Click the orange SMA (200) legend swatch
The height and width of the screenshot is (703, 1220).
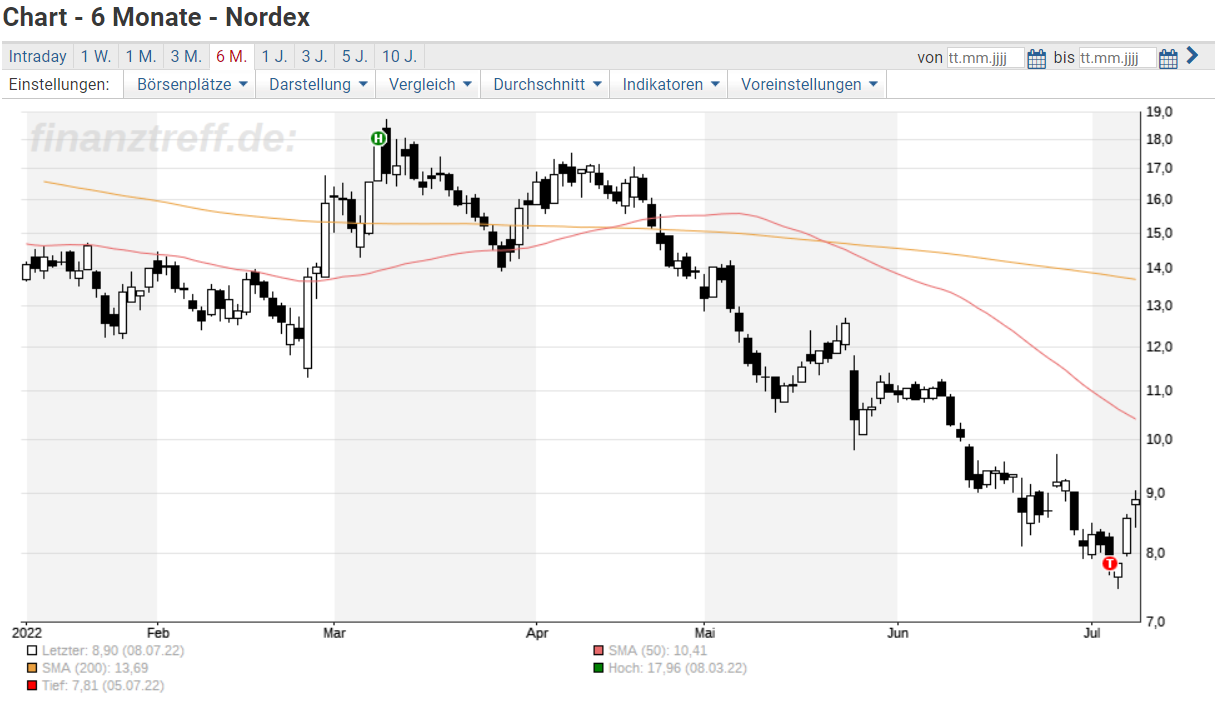click(32, 668)
